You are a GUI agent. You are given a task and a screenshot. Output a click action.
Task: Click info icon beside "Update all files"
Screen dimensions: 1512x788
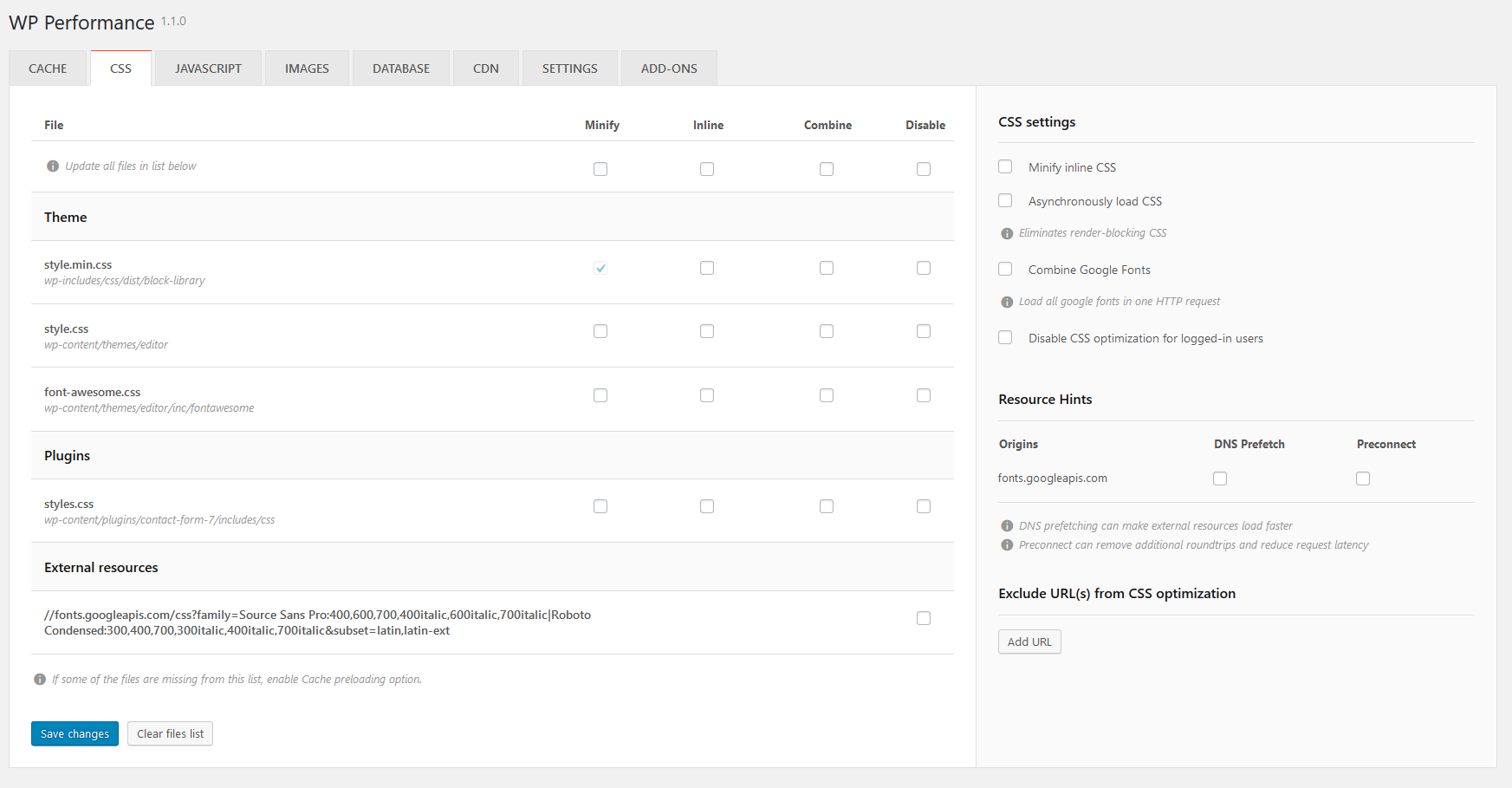(53, 166)
